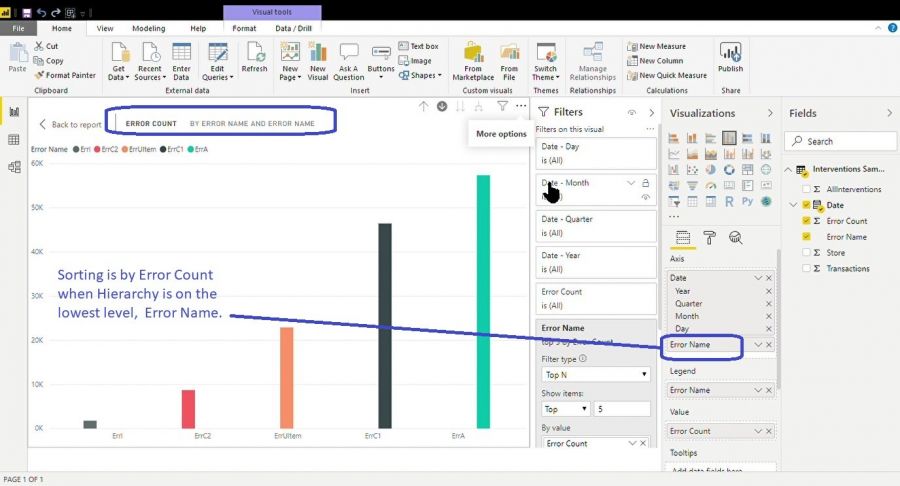
Task: Toggle eye icon in Filters header
Action: pos(632,112)
